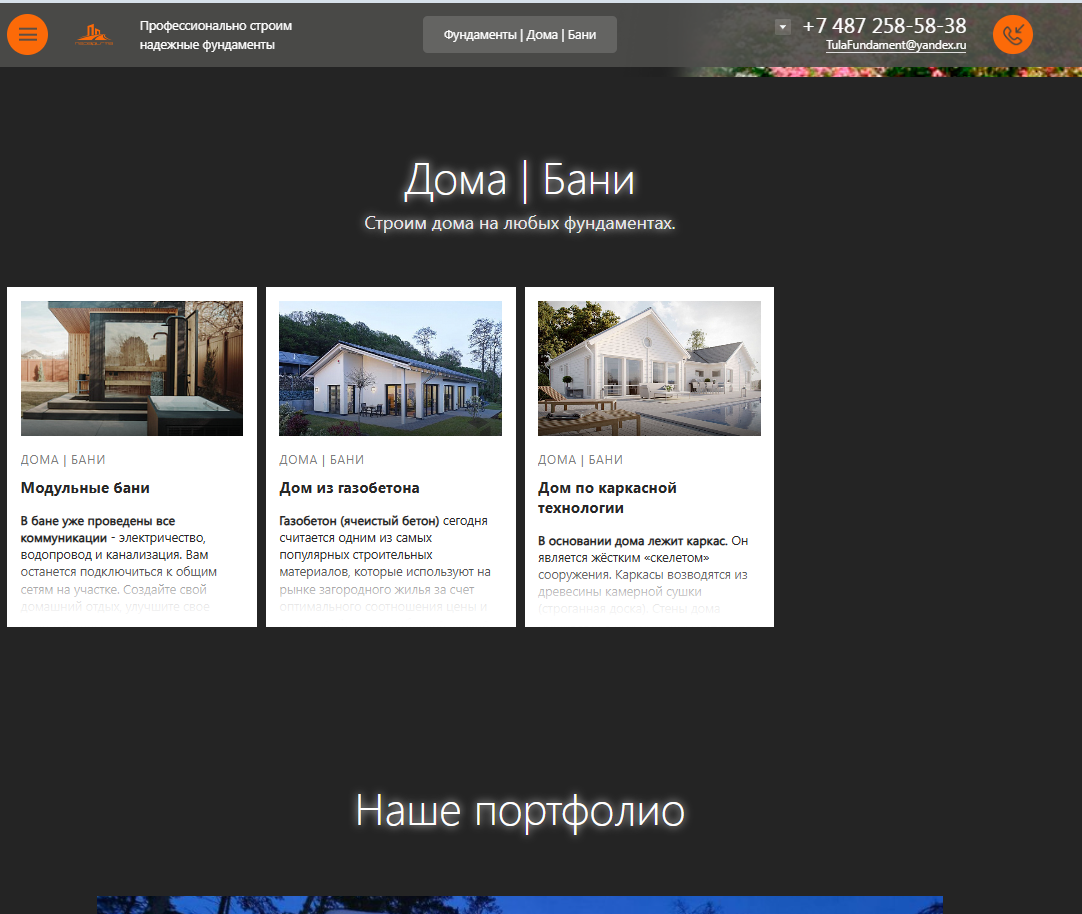This screenshot has height=914, width=1082.
Task: Click 'ДОМА | БАНИ' label above 'Модульные бани'
Action: tap(63, 460)
